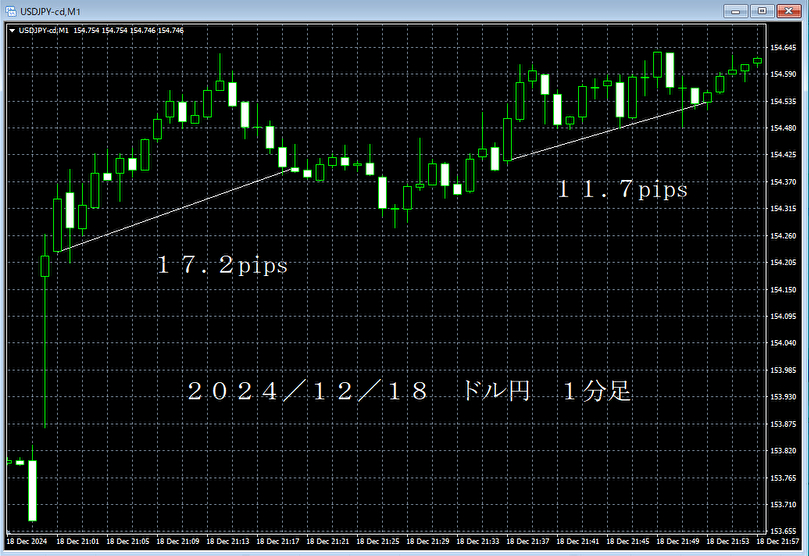Click the 154.315 price scale label

[x=783, y=208]
